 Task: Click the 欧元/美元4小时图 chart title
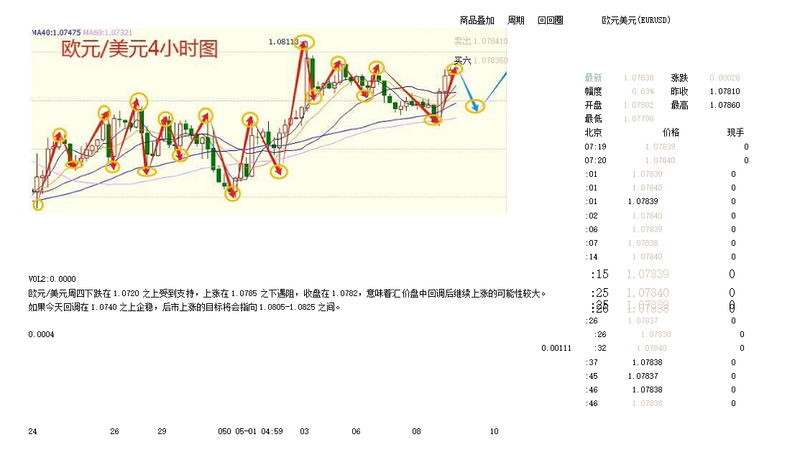coord(139,49)
